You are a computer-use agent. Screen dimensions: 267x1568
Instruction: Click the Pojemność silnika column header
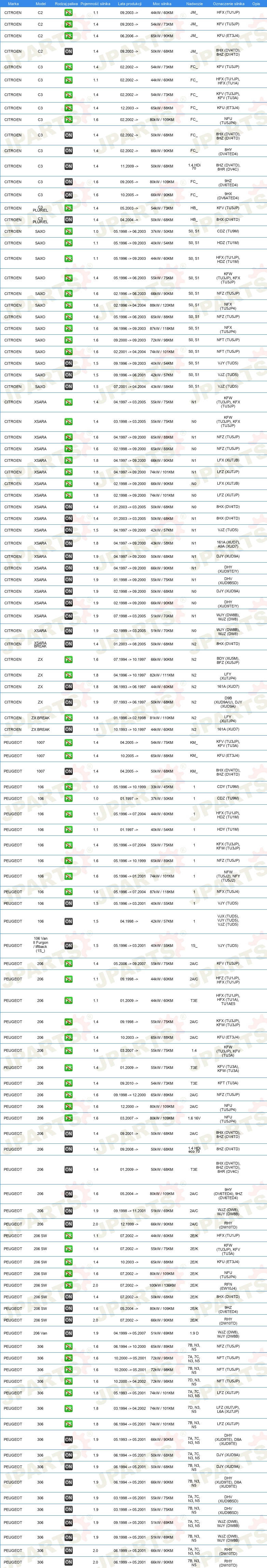pos(96,4)
